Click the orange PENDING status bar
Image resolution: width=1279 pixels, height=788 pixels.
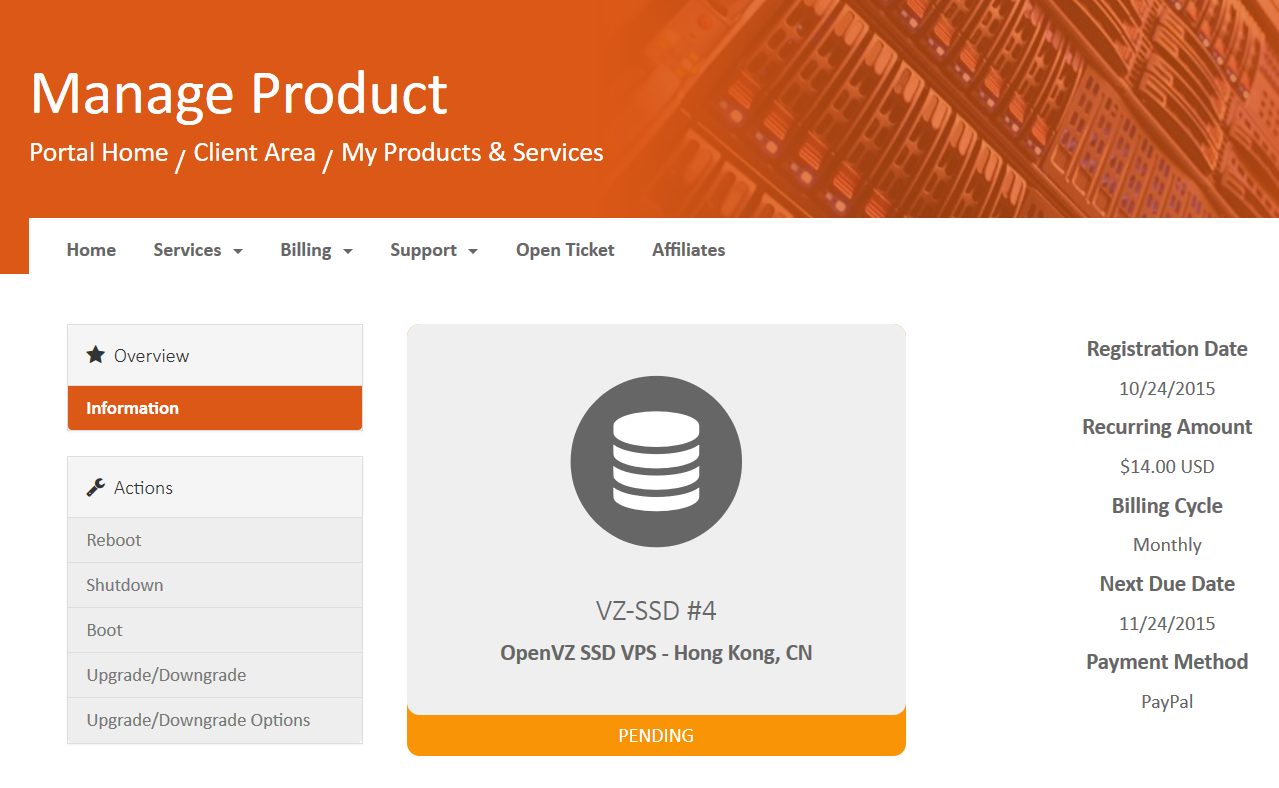click(x=656, y=736)
